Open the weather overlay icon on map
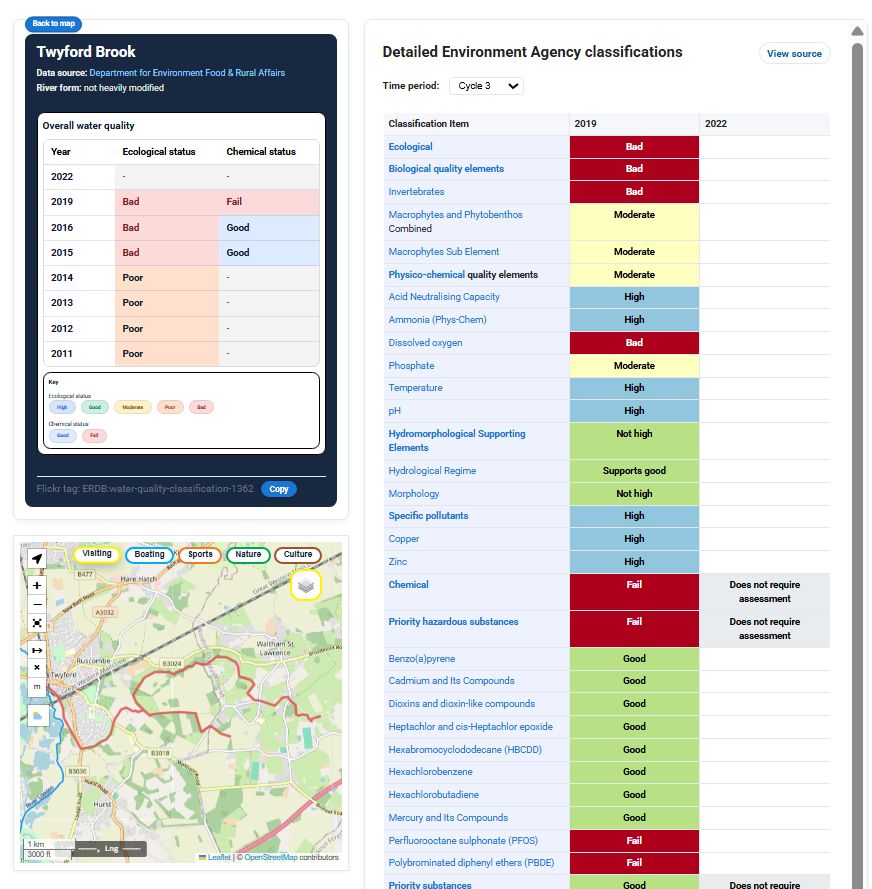Viewport: 872px width, 889px height. coord(37,715)
